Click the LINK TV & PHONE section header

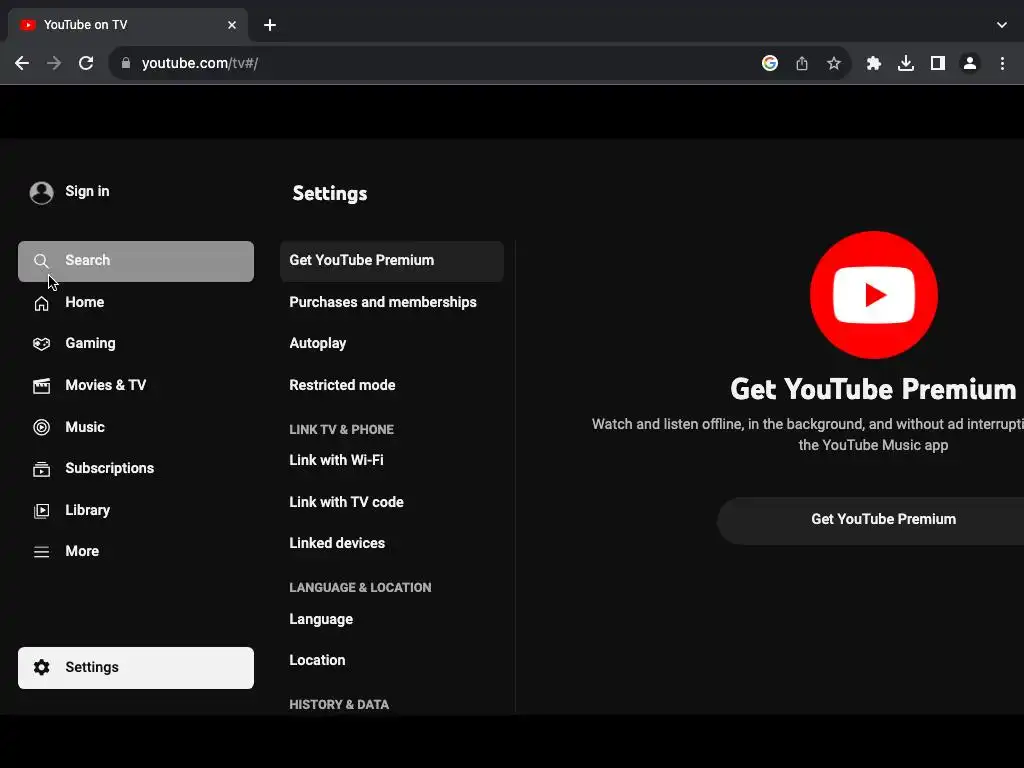[x=342, y=430]
